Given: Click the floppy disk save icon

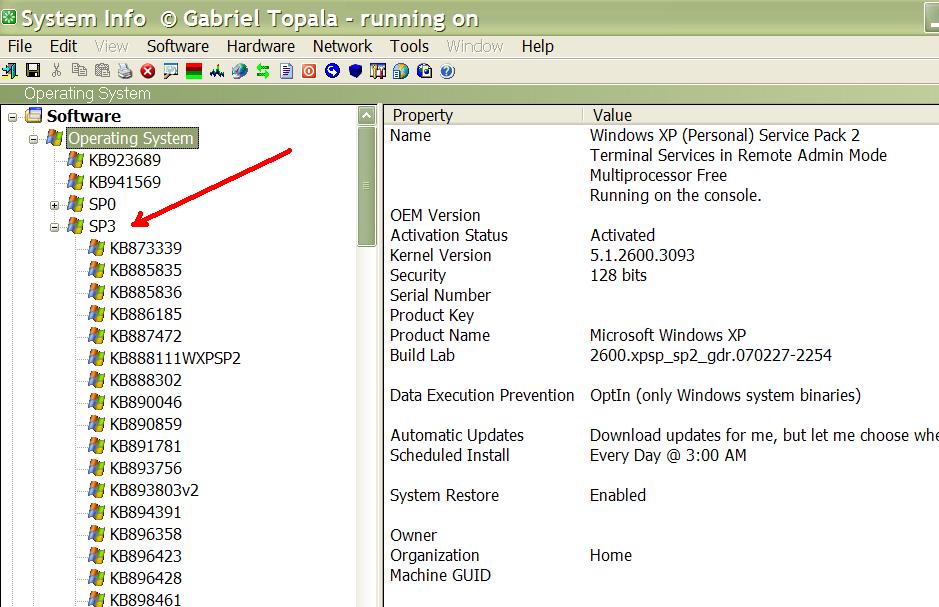Looking at the screenshot, I should coord(33,71).
